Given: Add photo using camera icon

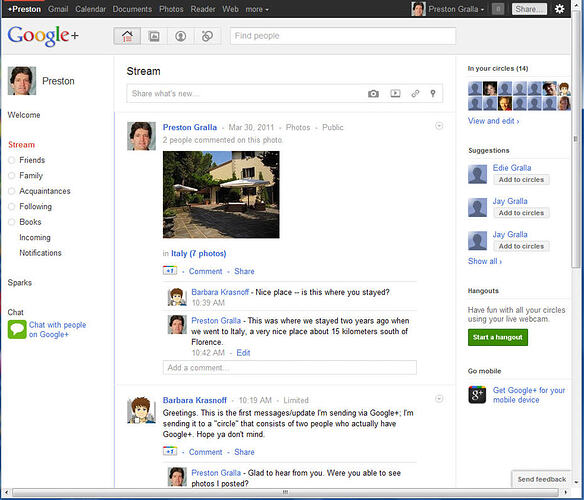Looking at the screenshot, I should point(373,94).
